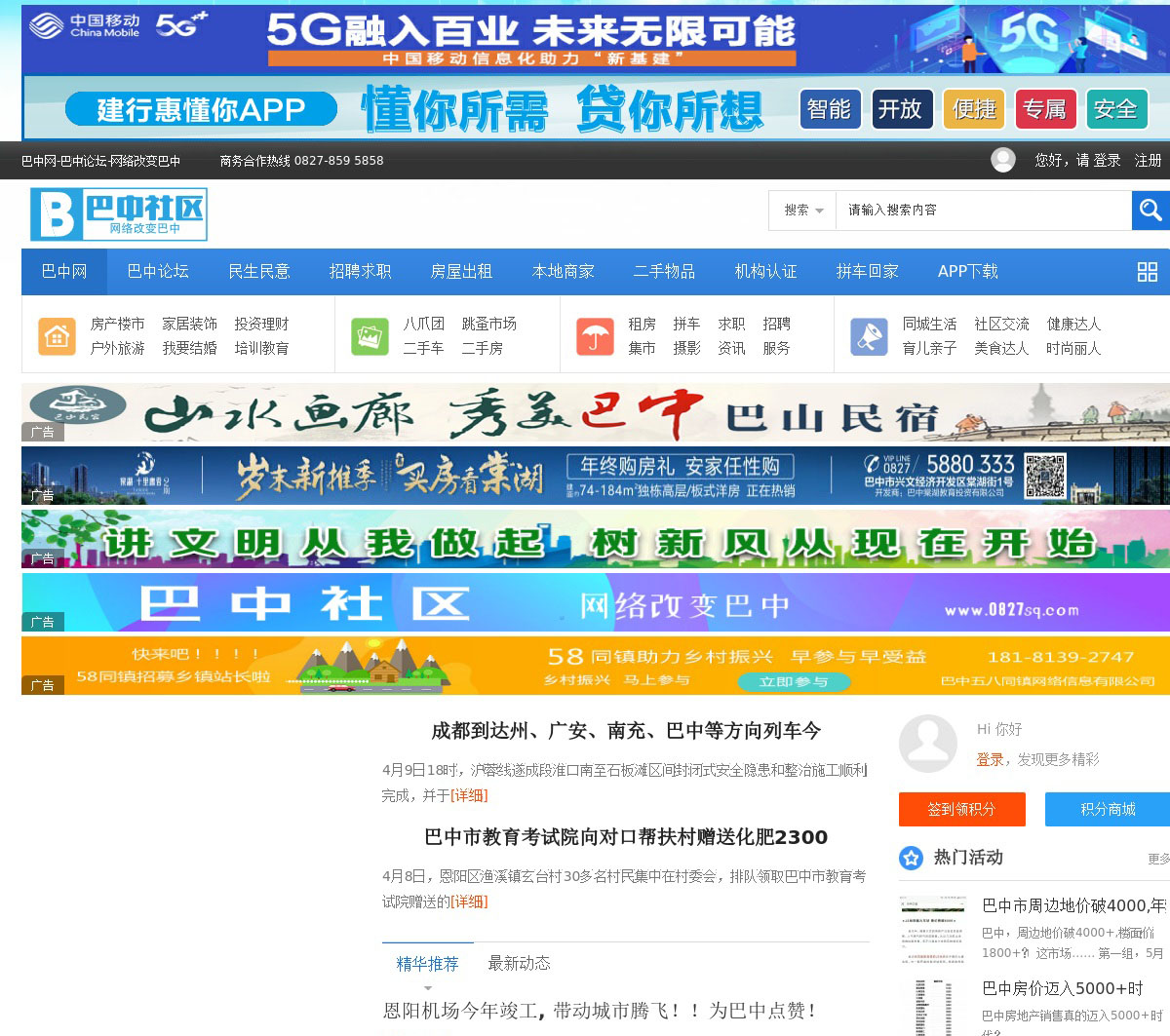This screenshot has width=1170, height=1036.
Task: Open the grid menu icon in navigation bar
Action: 1148,272
